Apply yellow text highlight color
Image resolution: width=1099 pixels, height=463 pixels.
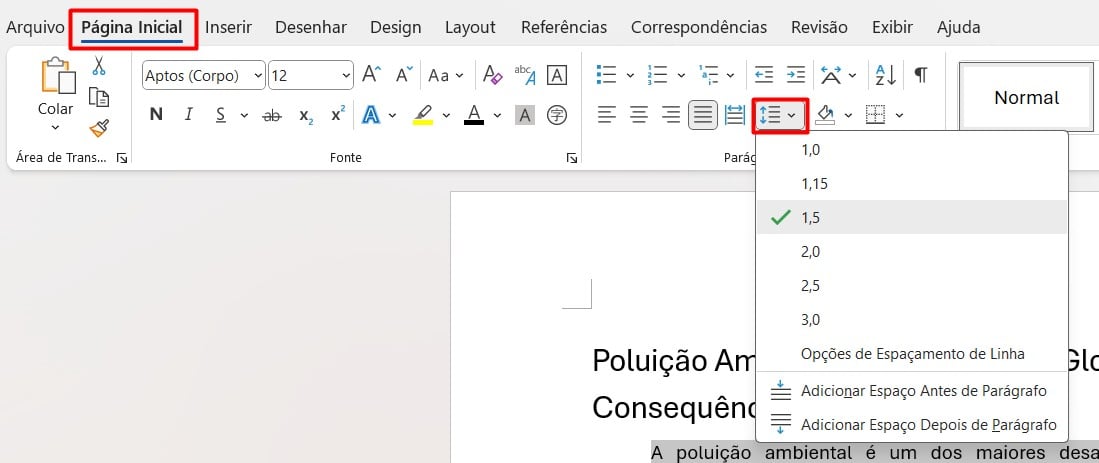tap(423, 115)
